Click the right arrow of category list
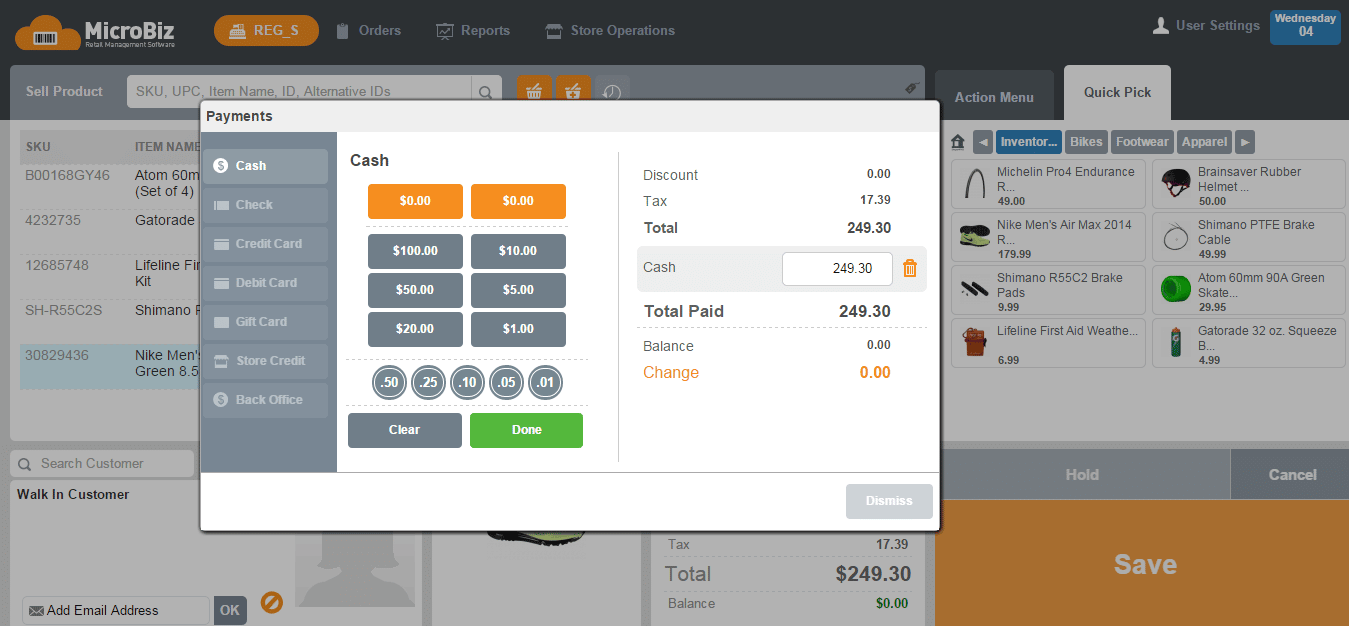 coord(1245,142)
